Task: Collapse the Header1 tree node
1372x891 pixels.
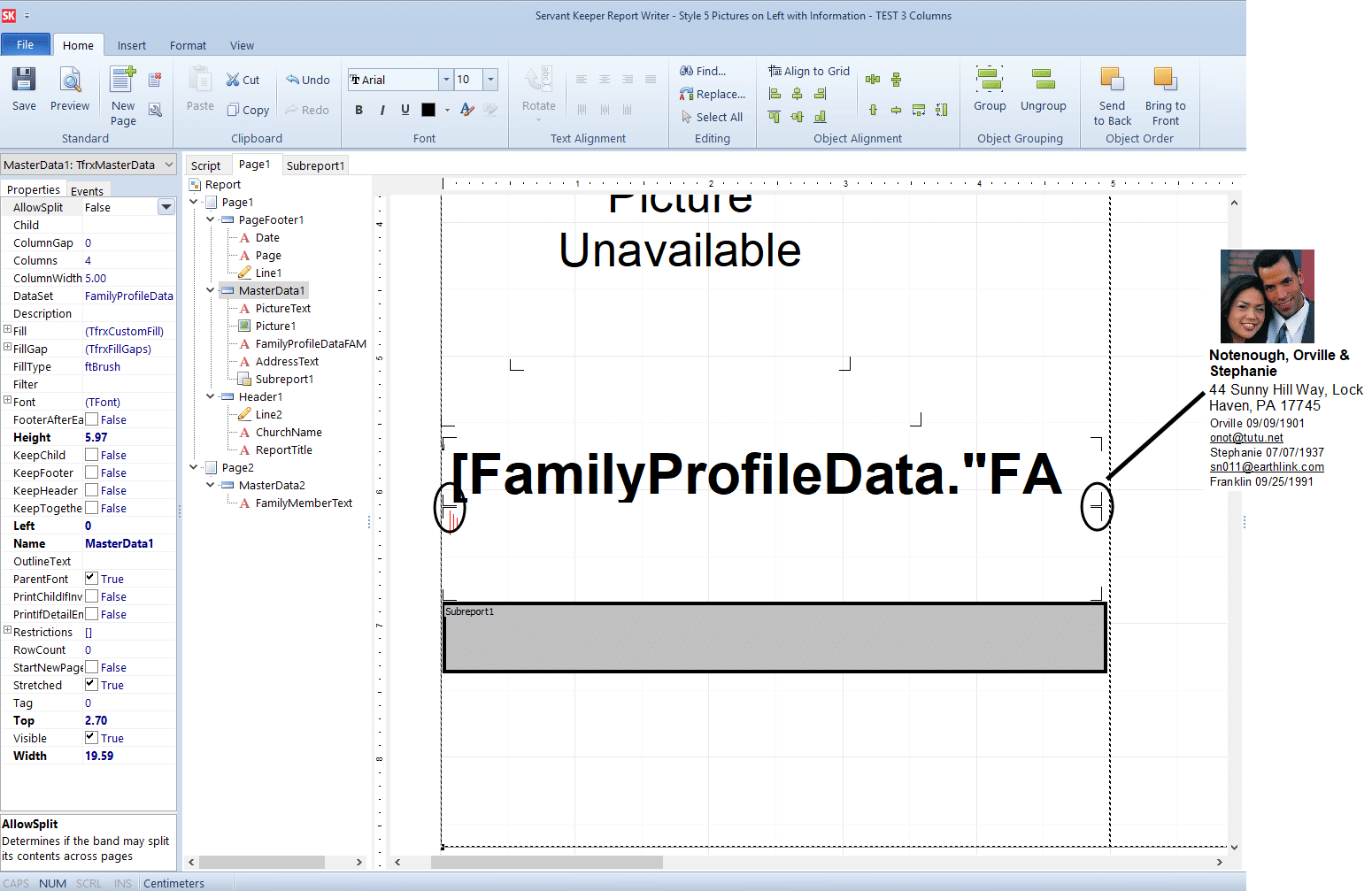Action: (211, 396)
